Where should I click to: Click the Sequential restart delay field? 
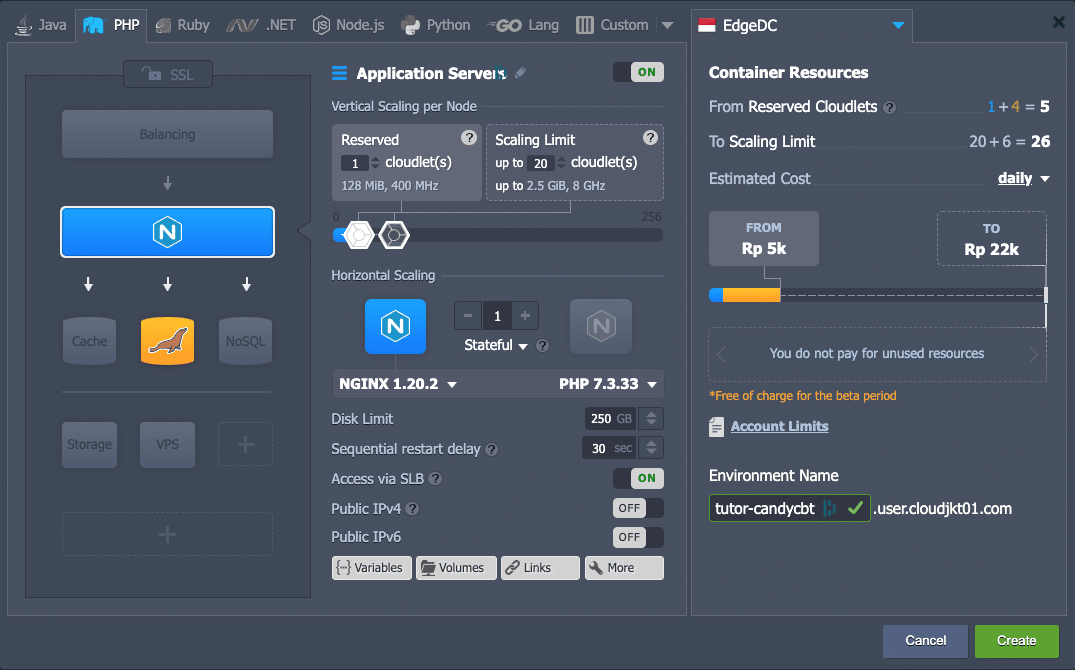click(x=609, y=448)
